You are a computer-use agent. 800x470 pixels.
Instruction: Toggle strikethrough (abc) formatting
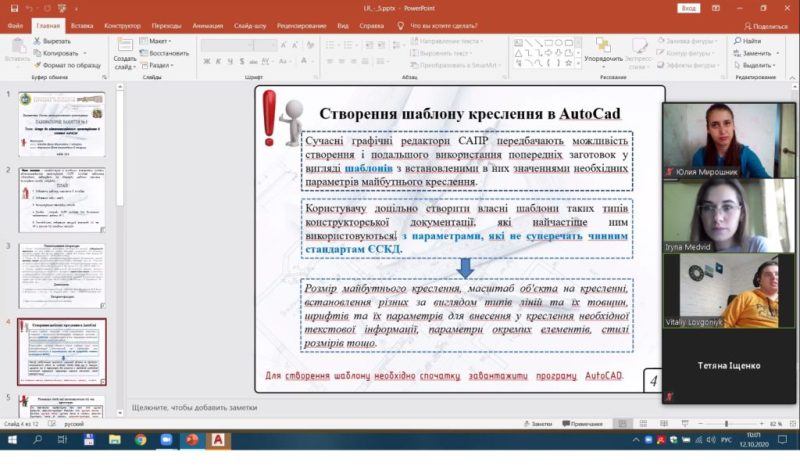[x=253, y=61]
